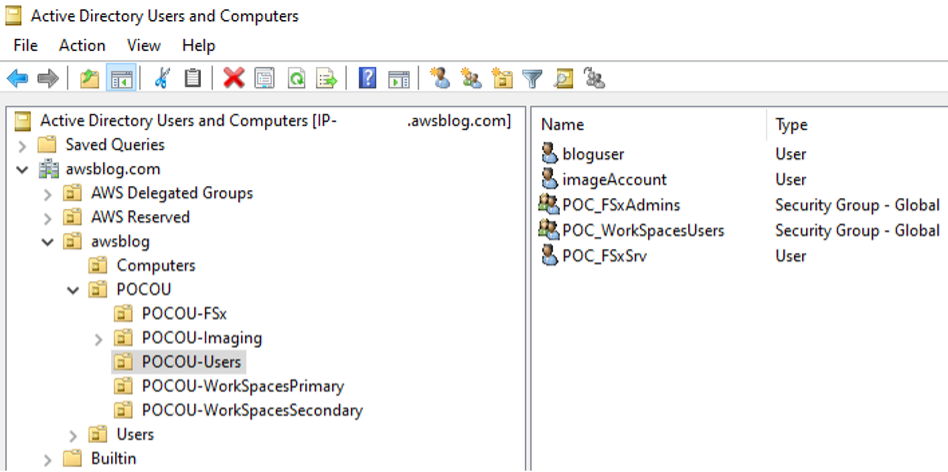
Task: Click the Copy clipboard icon
Action: point(192,79)
